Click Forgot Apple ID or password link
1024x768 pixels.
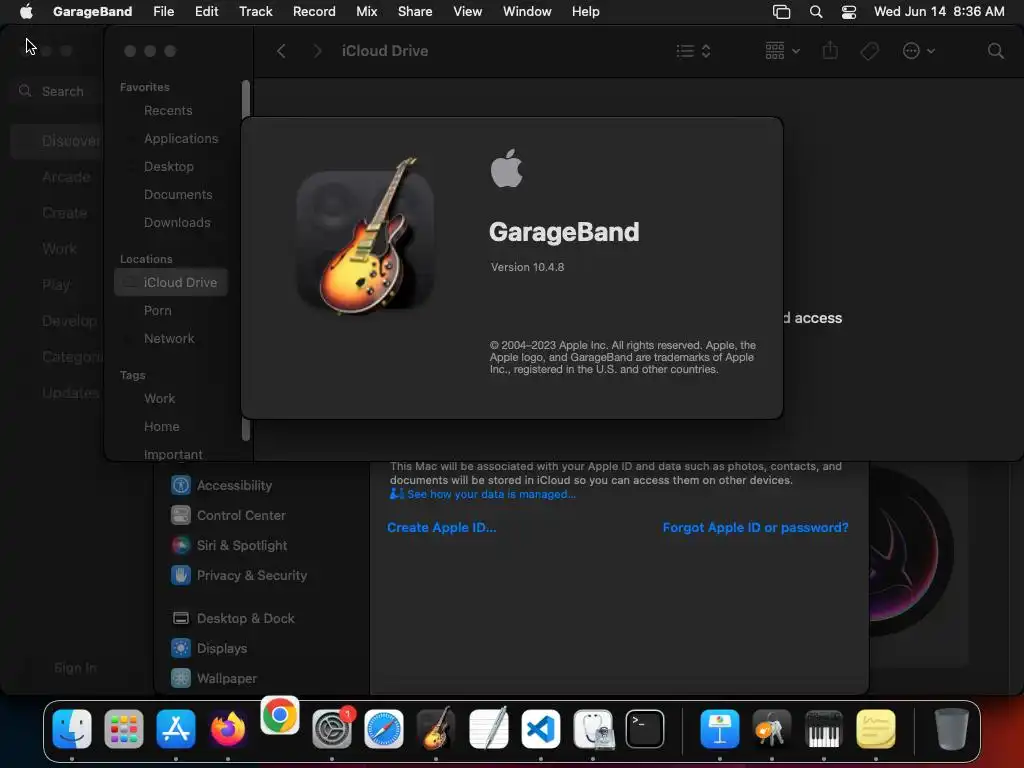tap(756, 527)
